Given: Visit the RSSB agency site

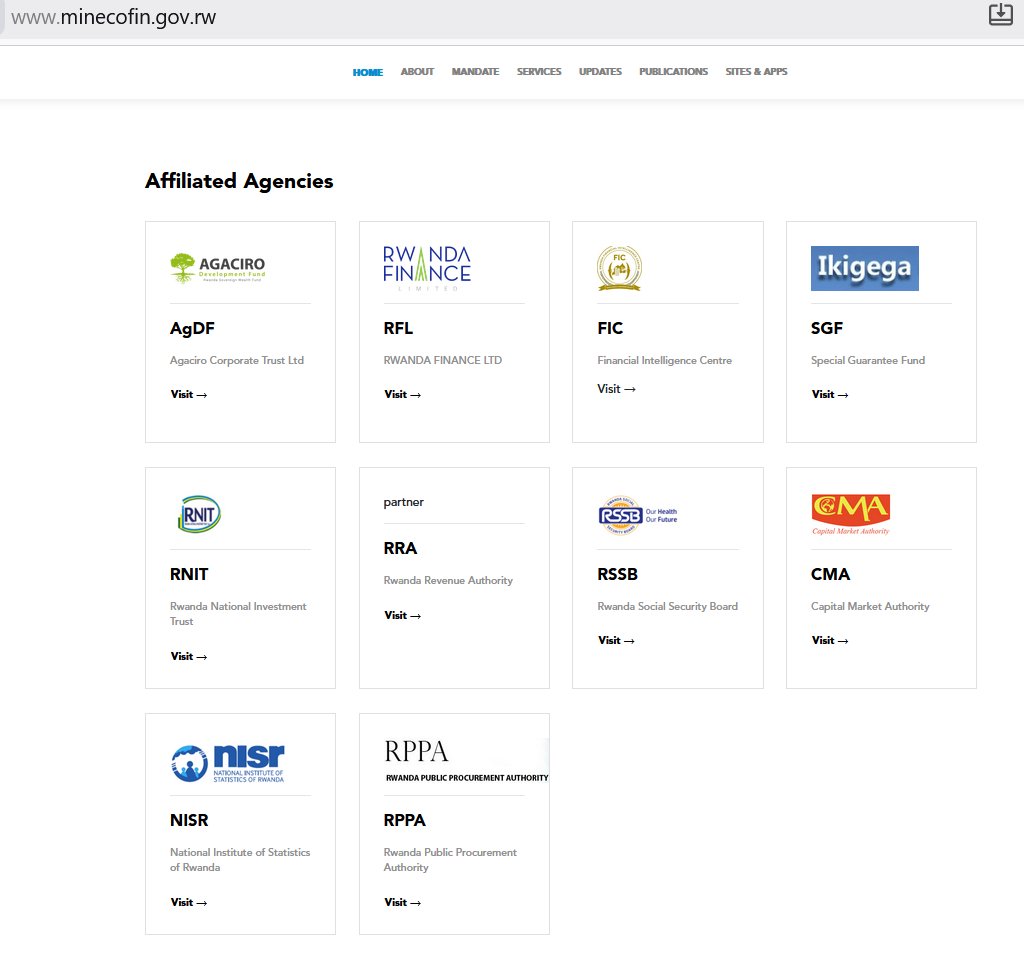Looking at the screenshot, I should 616,641.
